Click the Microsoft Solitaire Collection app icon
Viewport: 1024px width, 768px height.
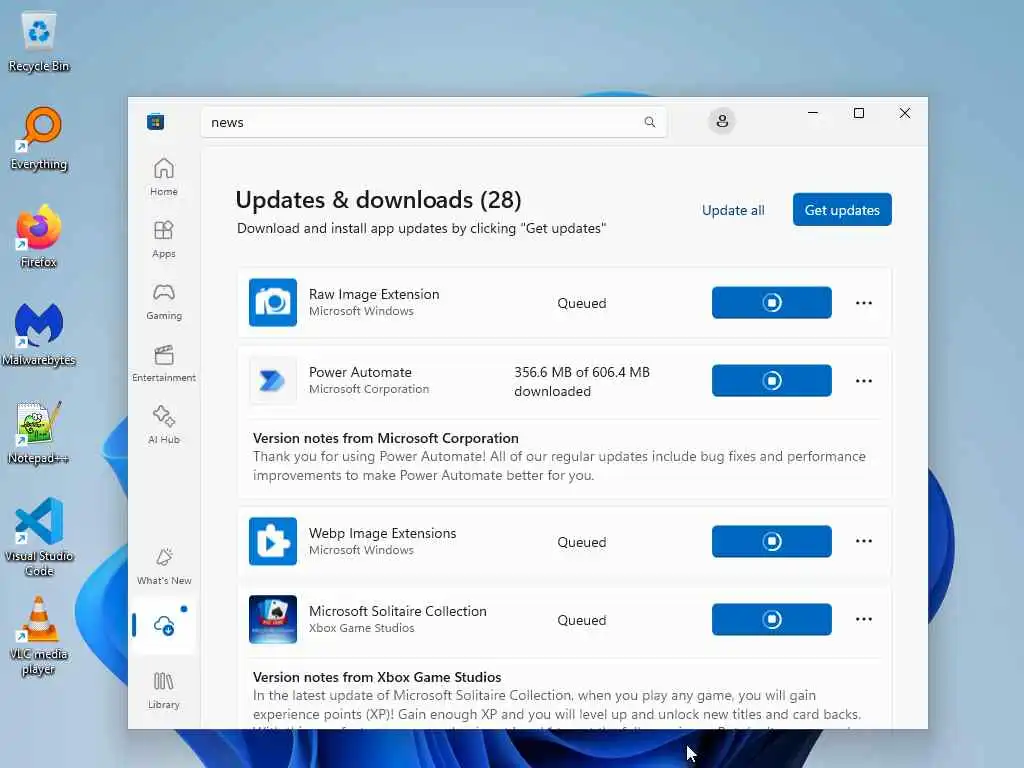coord(273,619)
